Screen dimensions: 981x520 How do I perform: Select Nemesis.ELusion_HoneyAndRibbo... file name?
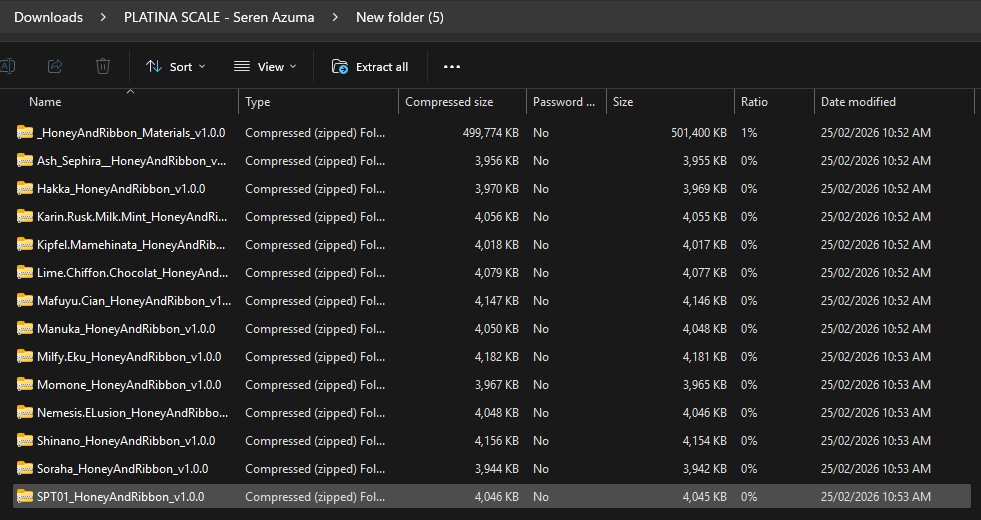(x=133, y=412)
